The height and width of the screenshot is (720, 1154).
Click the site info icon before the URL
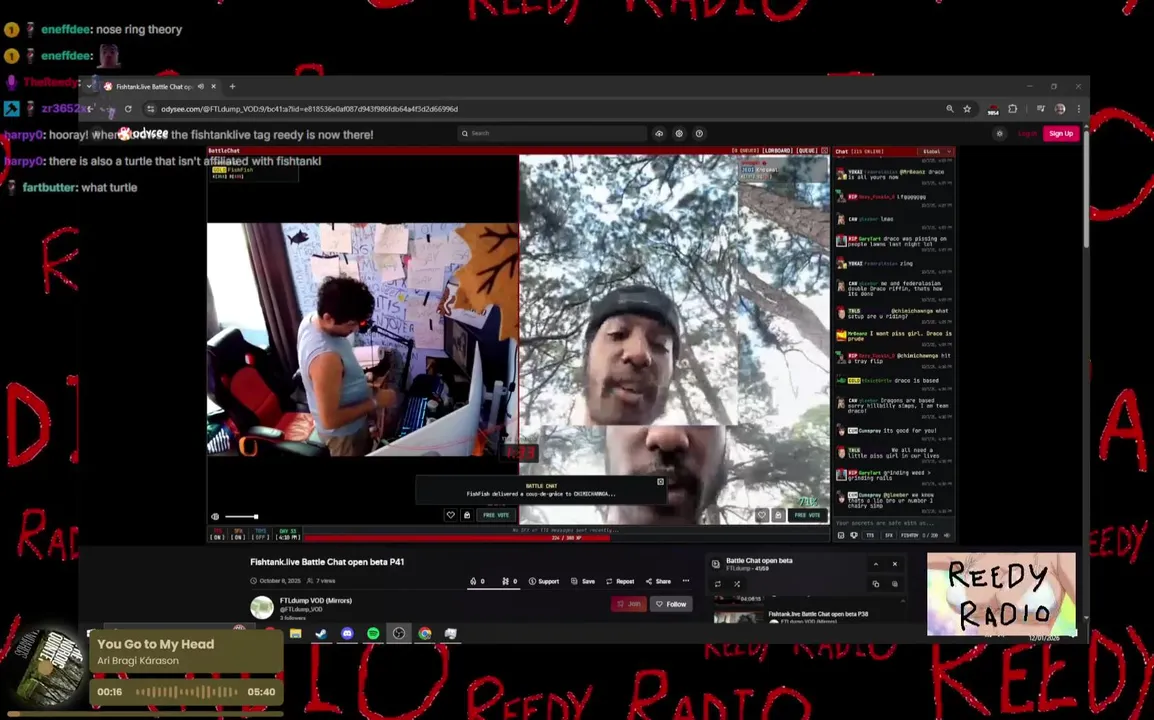click(x=151, y=109)
